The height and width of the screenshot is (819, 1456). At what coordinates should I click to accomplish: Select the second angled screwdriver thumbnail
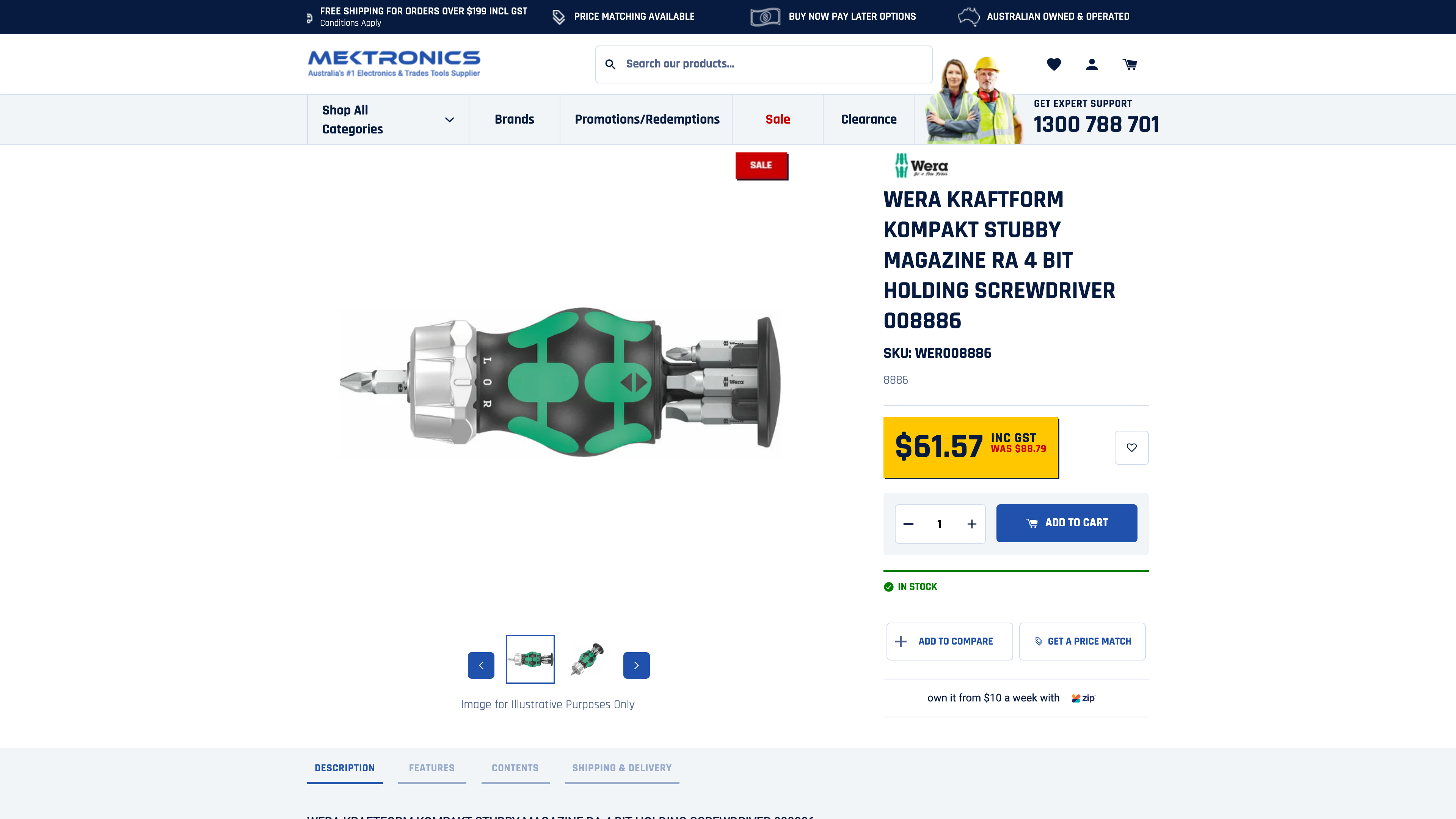tap(587, 659)
